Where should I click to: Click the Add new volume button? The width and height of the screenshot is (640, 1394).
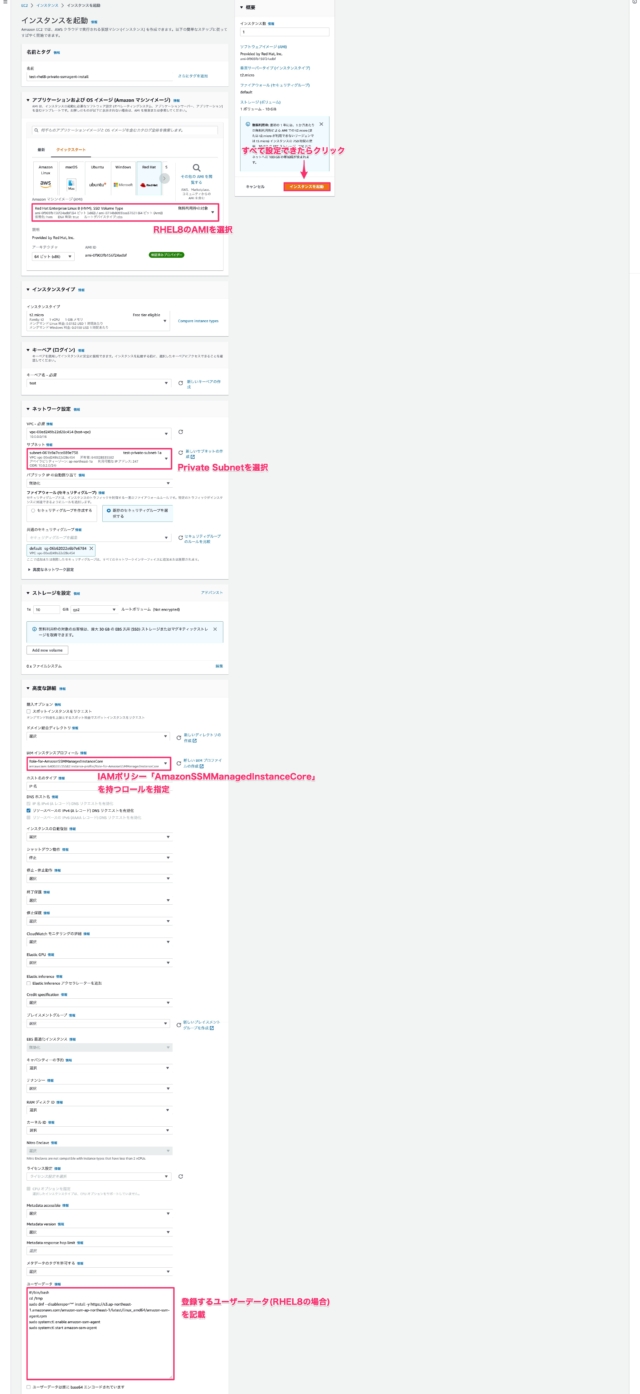tap(48, 649)
